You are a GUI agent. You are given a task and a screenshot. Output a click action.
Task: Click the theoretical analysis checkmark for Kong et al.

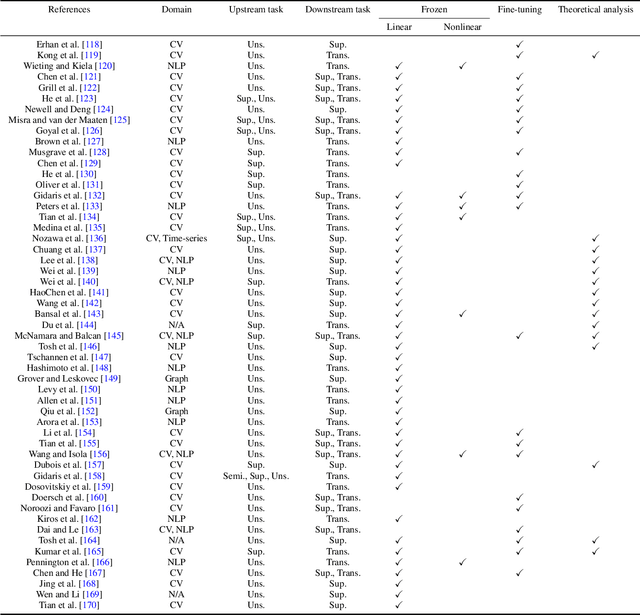[595, 55]
